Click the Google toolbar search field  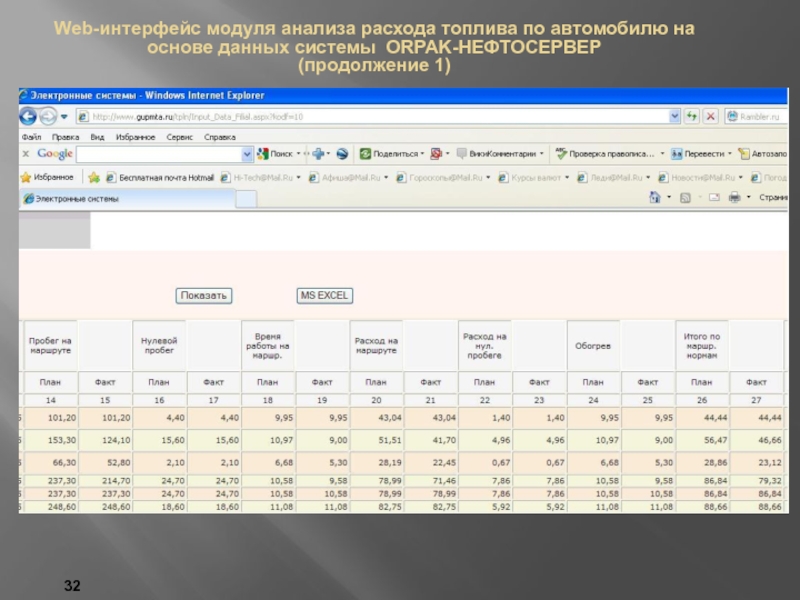coord(158,154)
